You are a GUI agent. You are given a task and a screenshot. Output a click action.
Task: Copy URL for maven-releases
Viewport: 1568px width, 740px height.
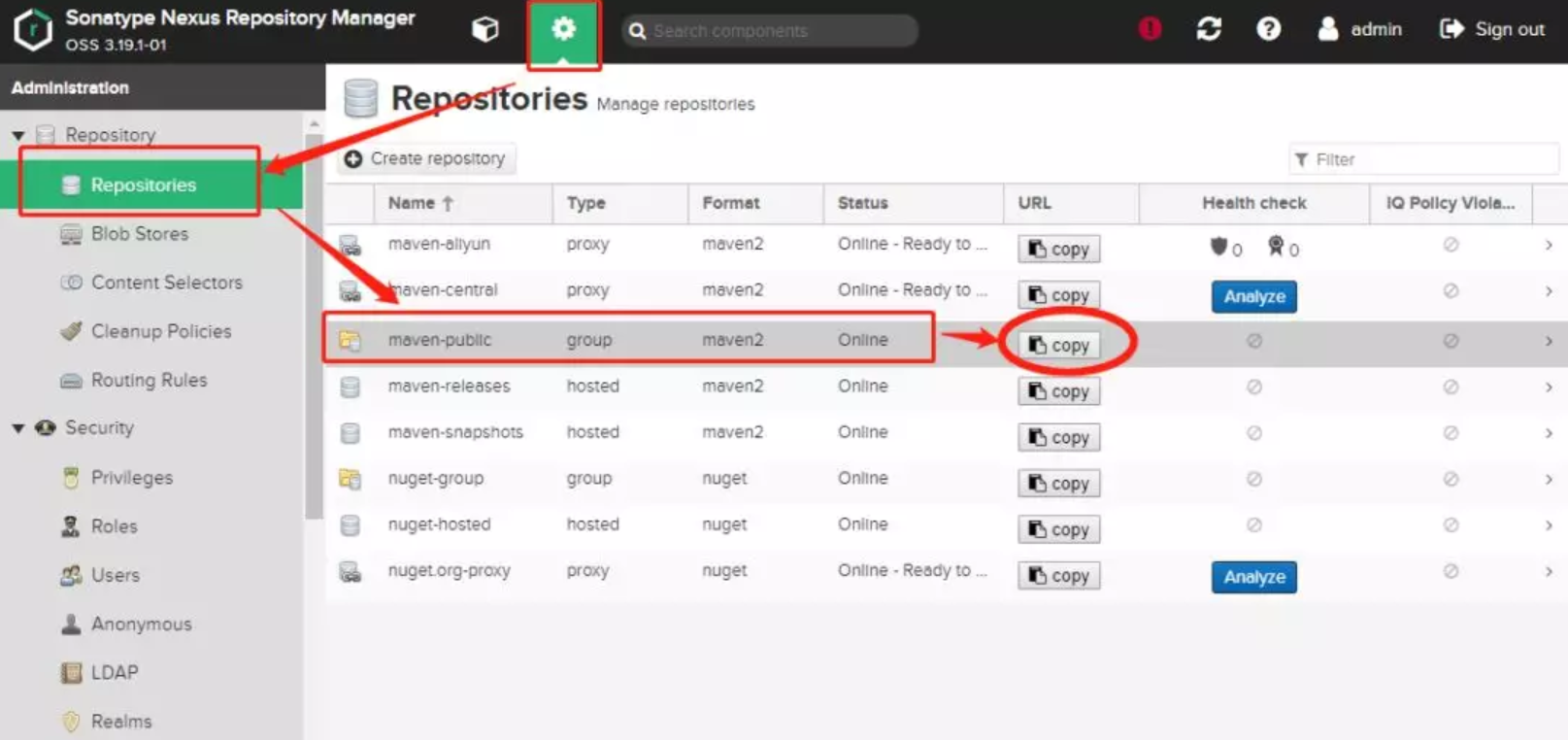(1058, 390)
